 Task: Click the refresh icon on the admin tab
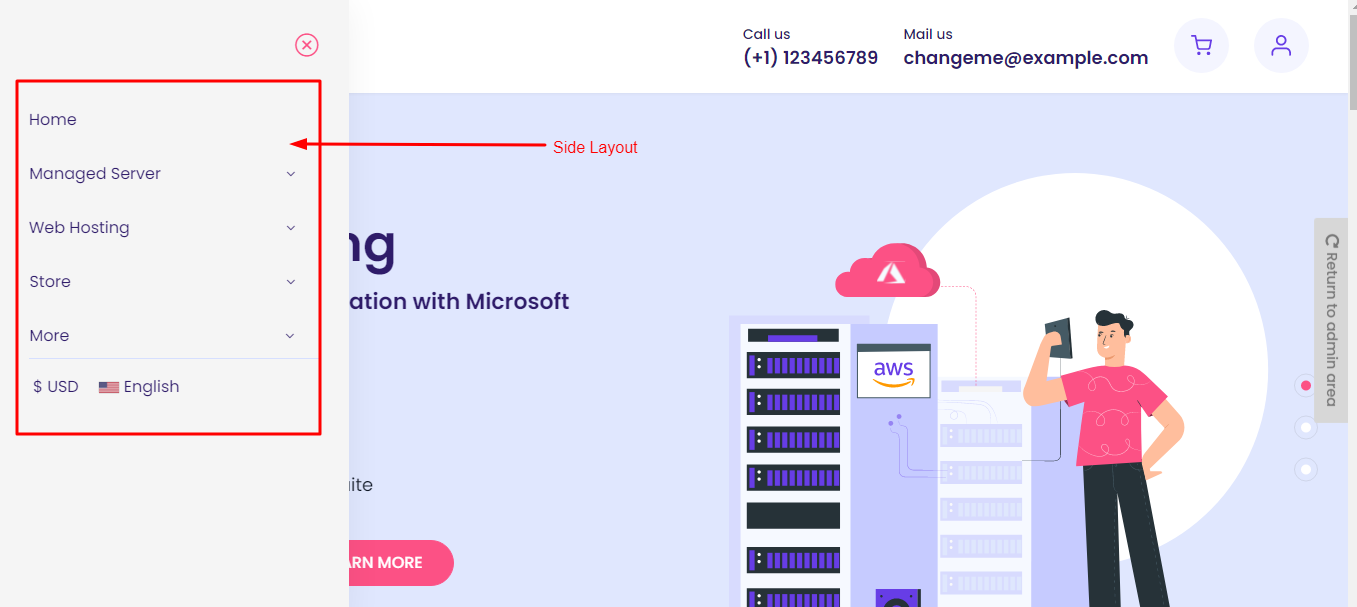pos(1331,241)
